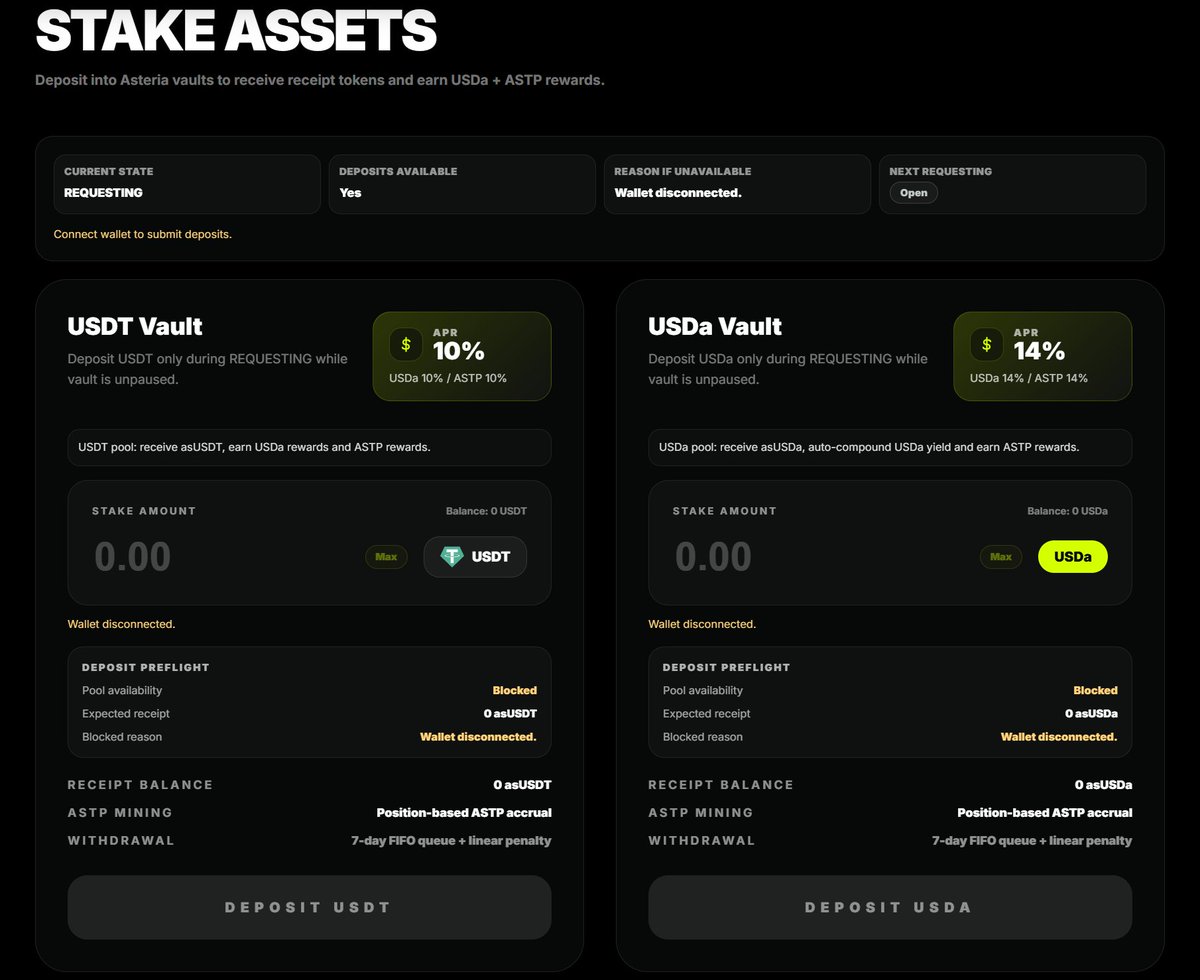Click 'USDa 14% / ASTP 14%' text

pyautogui.click(x=1029, y=378)
